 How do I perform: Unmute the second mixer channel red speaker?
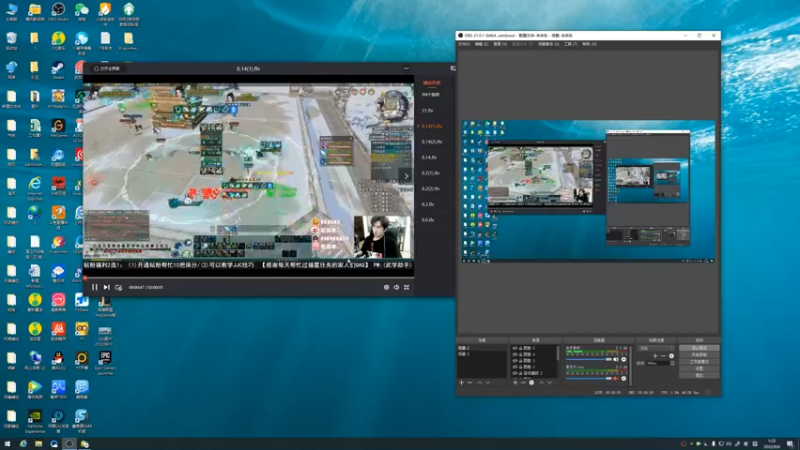click(616, 379)
